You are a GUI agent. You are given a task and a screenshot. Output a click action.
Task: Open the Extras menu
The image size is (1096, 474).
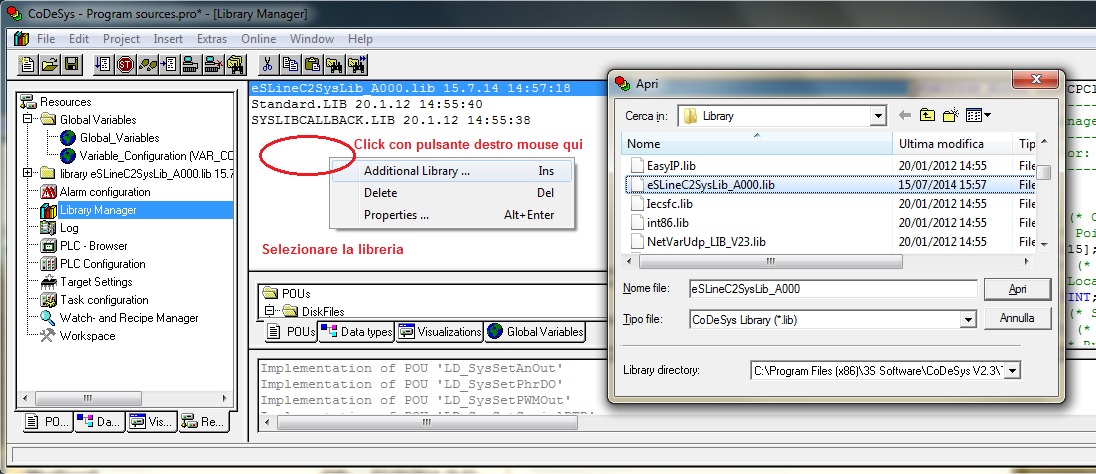click(x=212, y=39)
